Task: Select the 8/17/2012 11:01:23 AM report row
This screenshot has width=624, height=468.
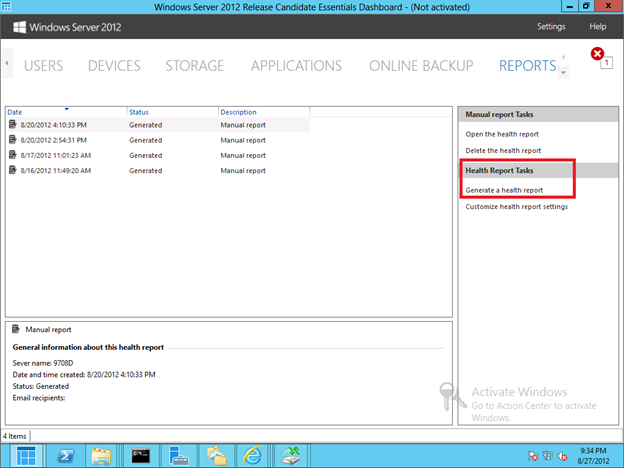Action: click(158, 155)
